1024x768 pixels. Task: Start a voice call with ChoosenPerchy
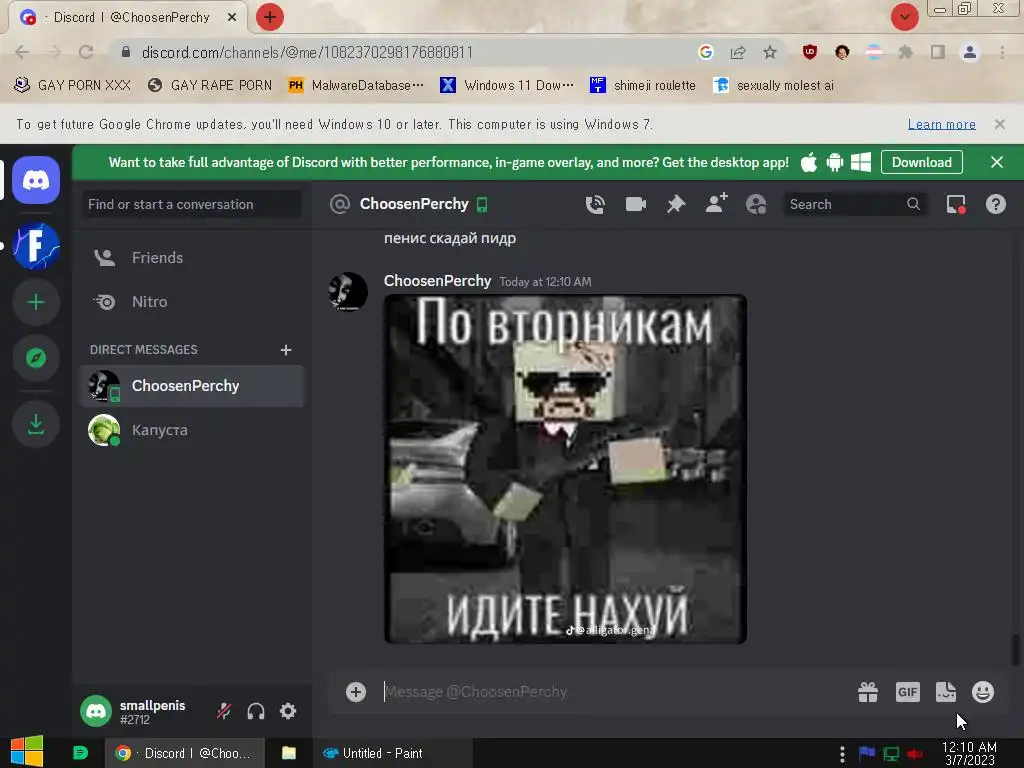595,204
